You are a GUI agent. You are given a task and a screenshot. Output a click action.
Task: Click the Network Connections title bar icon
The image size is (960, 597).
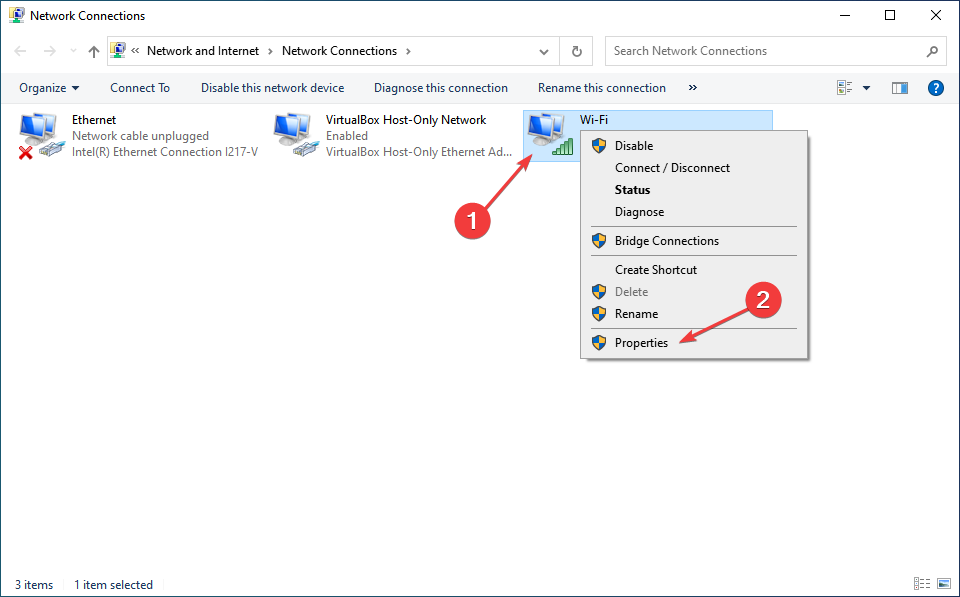click(17, 15)
